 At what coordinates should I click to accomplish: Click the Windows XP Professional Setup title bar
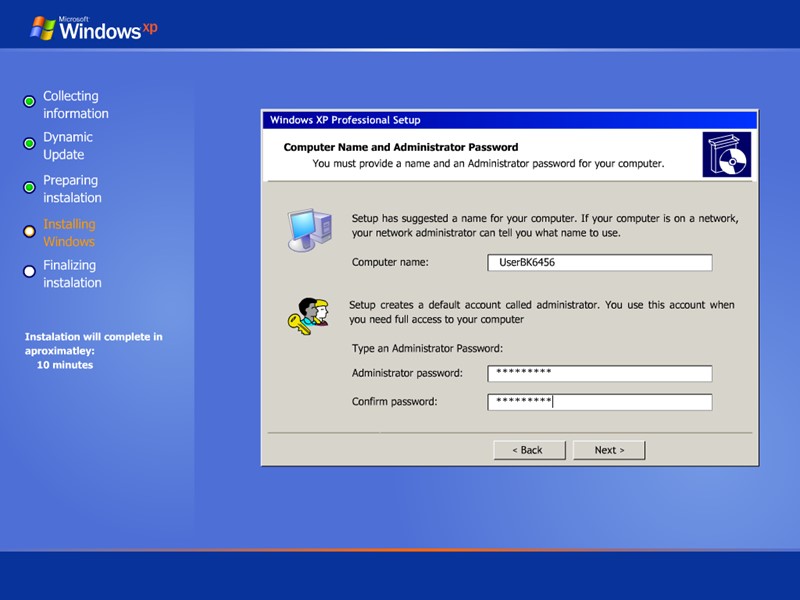pos(509,120)
